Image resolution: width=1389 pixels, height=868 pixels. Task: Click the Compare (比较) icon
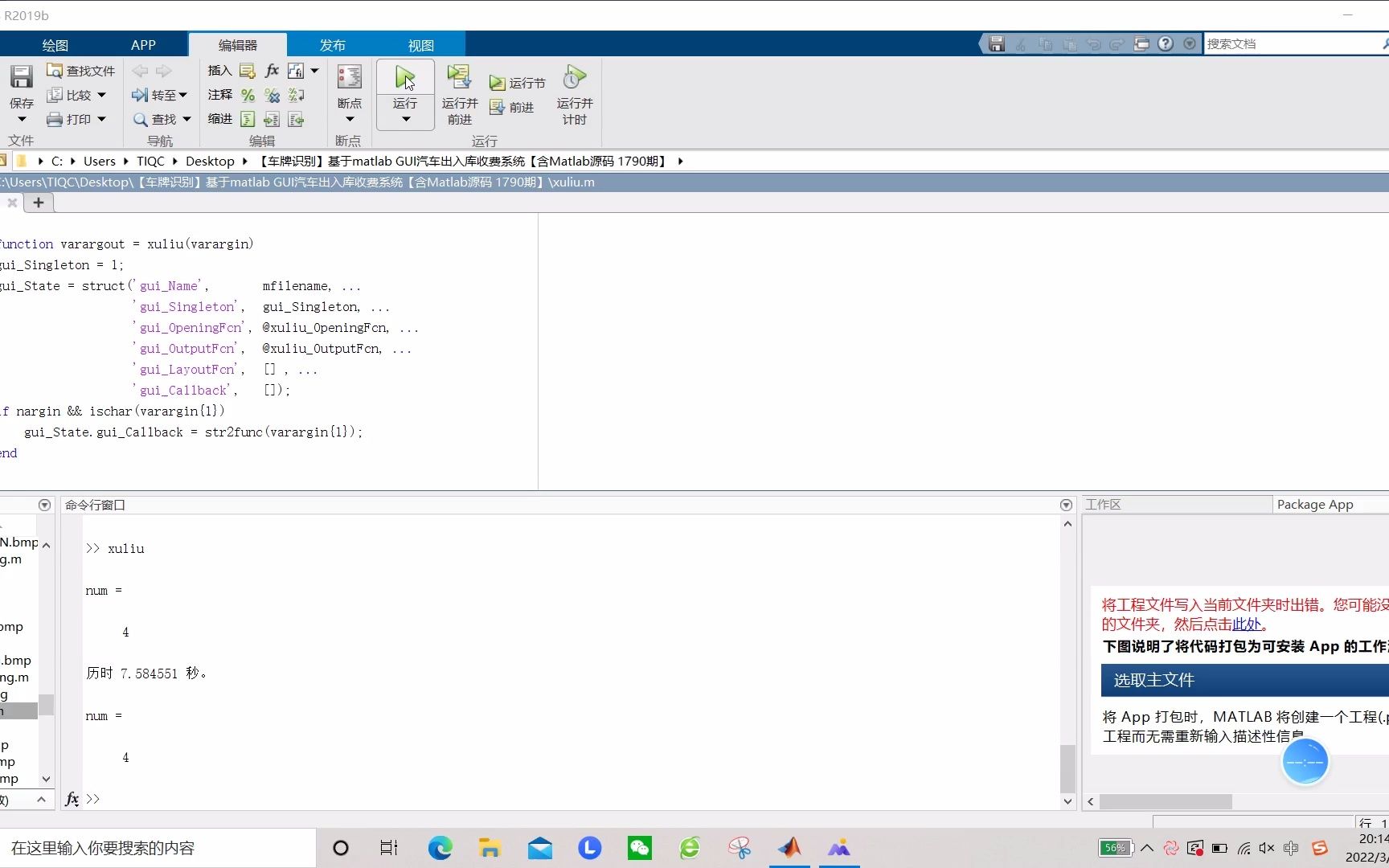[x=55, y=95]
